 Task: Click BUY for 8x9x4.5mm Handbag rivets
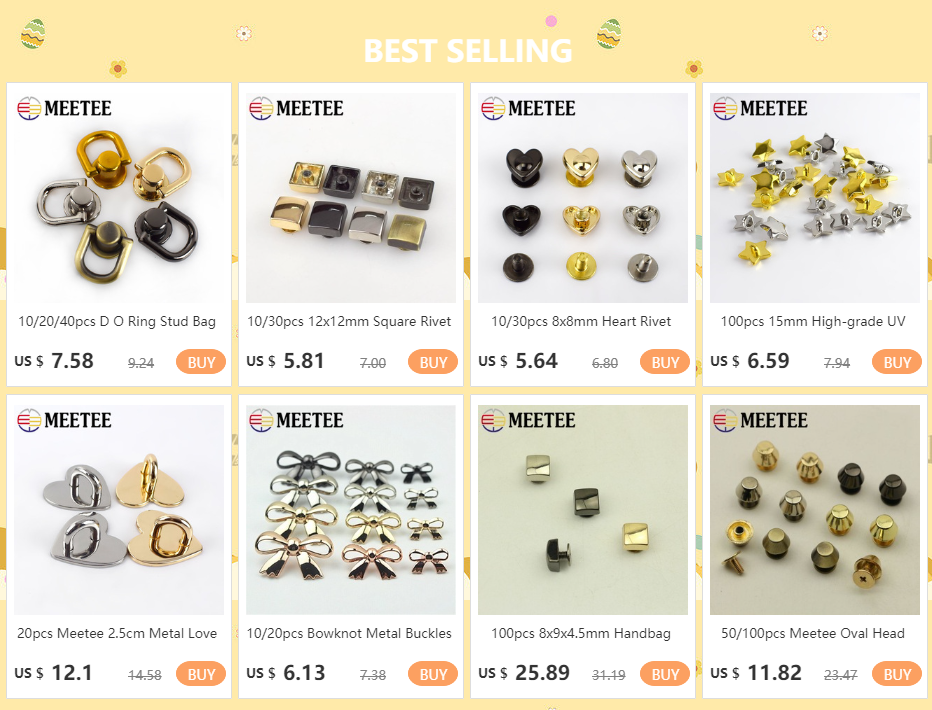tap(665, 674)
